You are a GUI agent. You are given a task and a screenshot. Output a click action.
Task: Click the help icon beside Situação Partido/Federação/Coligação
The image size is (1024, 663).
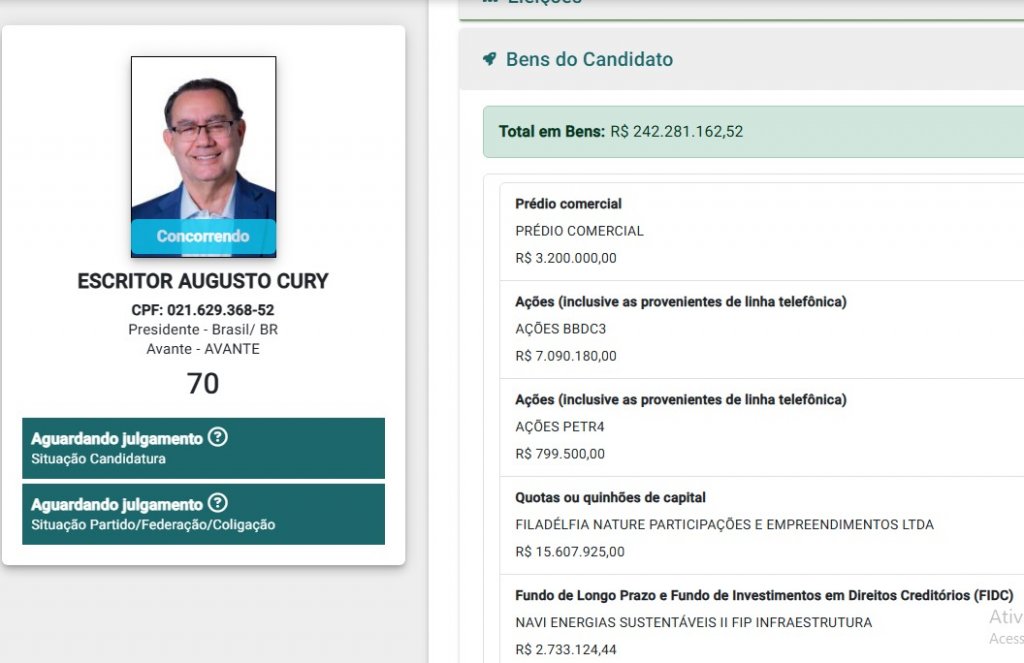pos(217,503)
